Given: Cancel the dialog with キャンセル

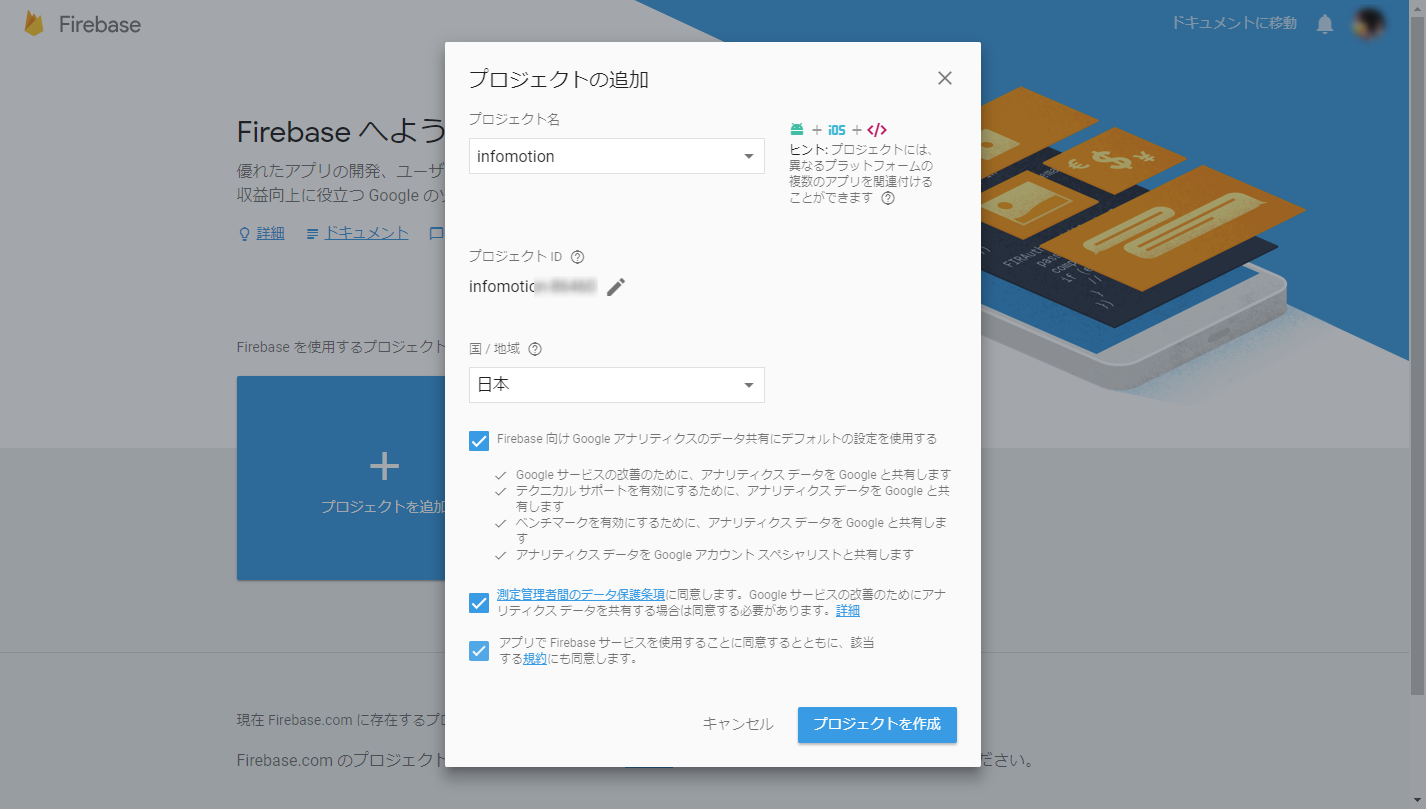Looking at the screenshot, I should (737, 725).
